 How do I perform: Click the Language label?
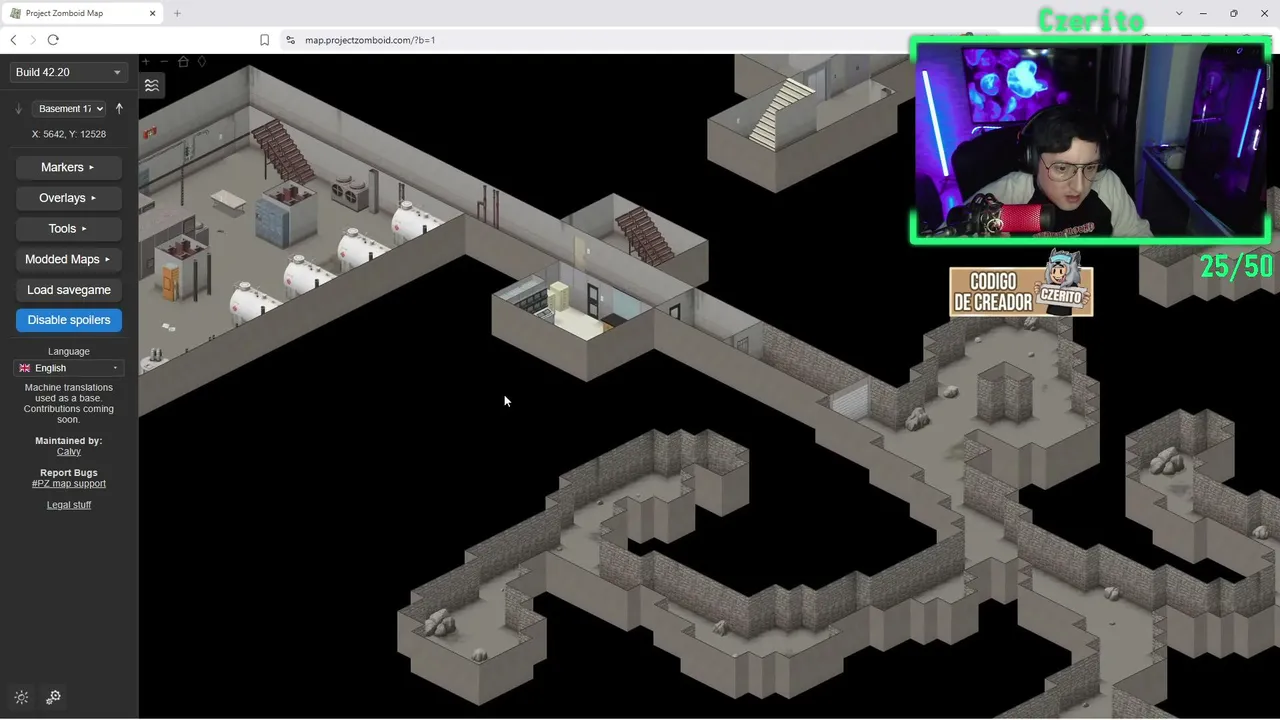tap(68, 352)
